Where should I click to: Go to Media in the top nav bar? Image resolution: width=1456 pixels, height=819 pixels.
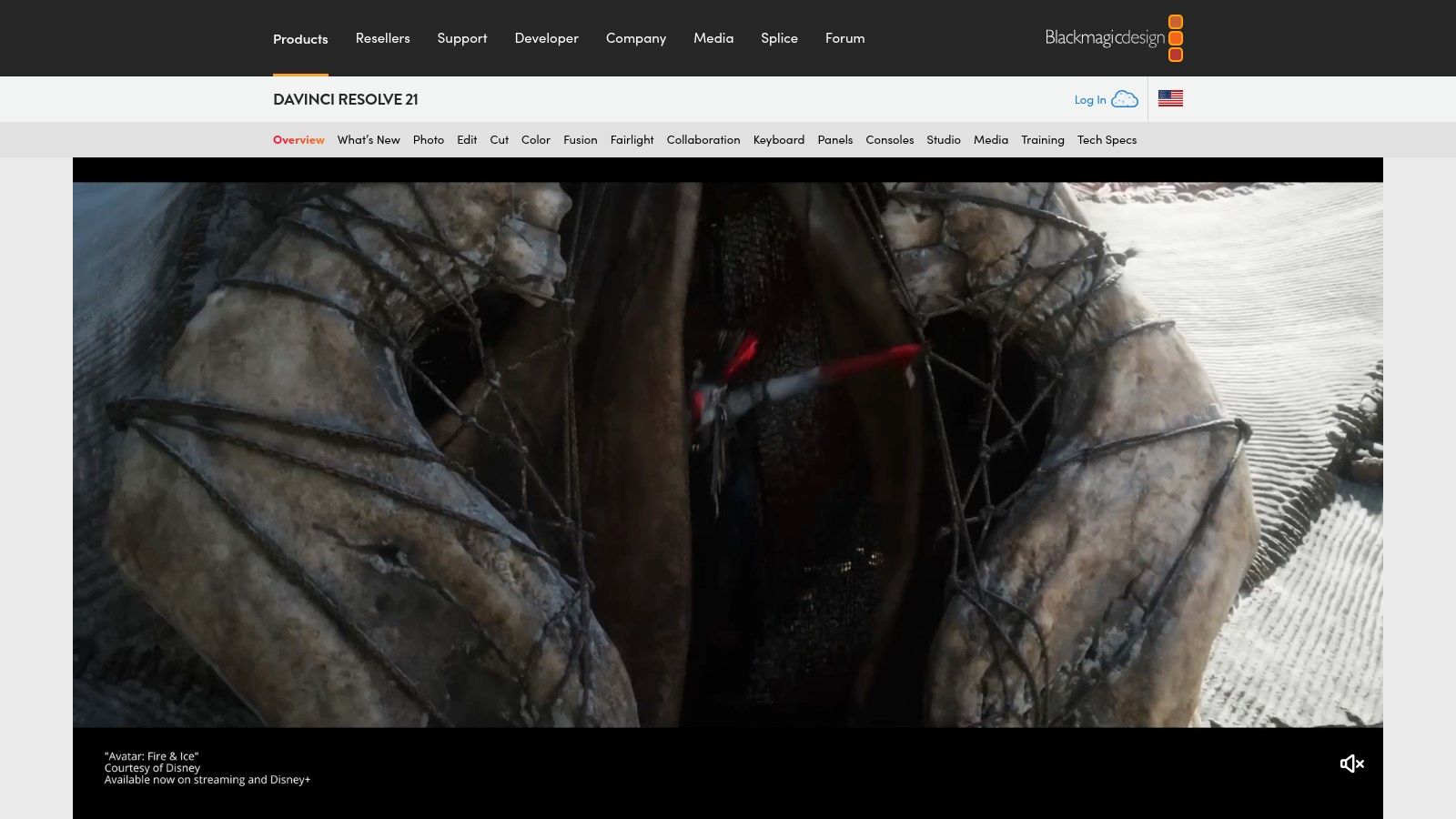click(x=713, y=38)
